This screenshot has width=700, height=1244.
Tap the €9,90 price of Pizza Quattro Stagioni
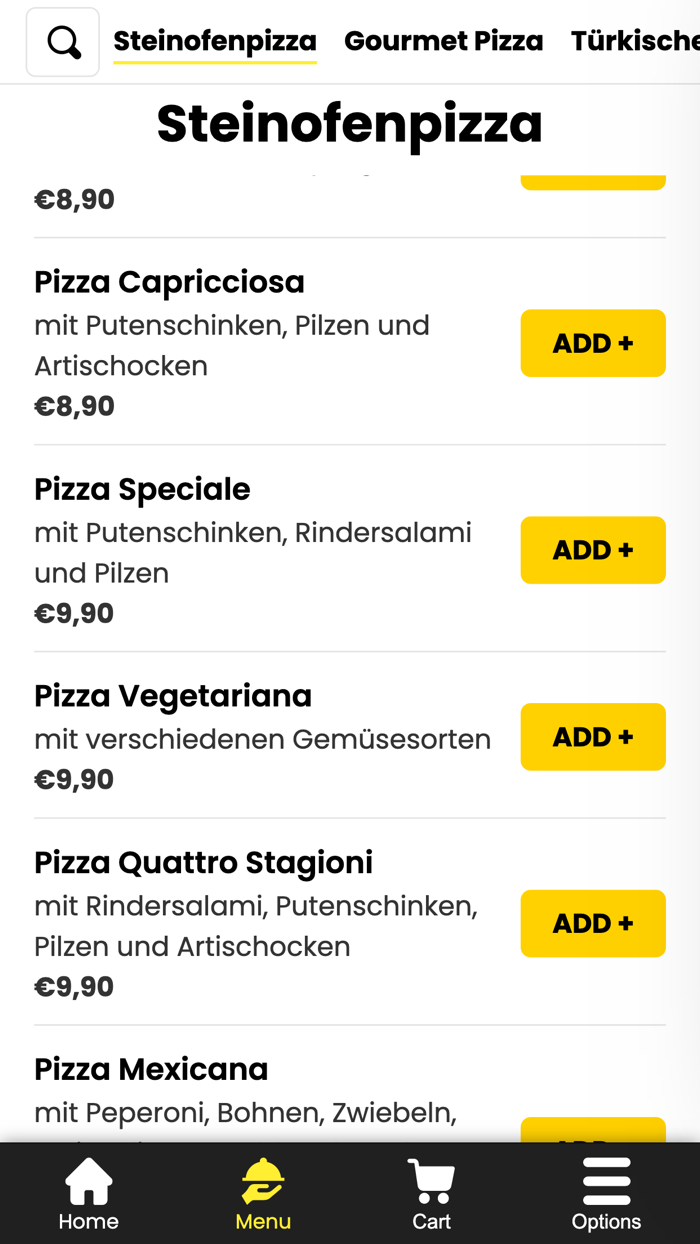(x=74, y=985)
